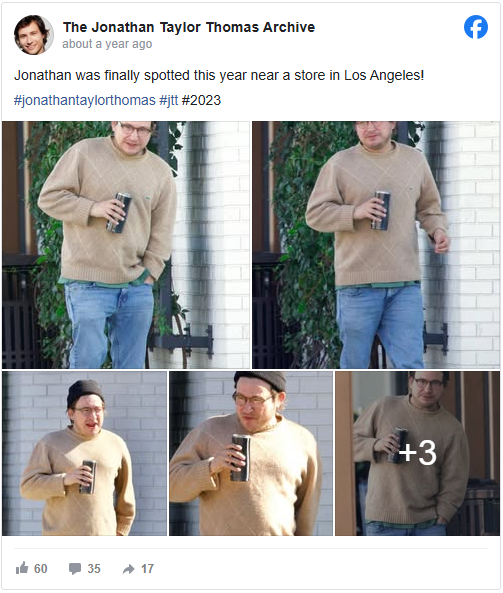Click the #2023 hashtag text

[201, 100]
